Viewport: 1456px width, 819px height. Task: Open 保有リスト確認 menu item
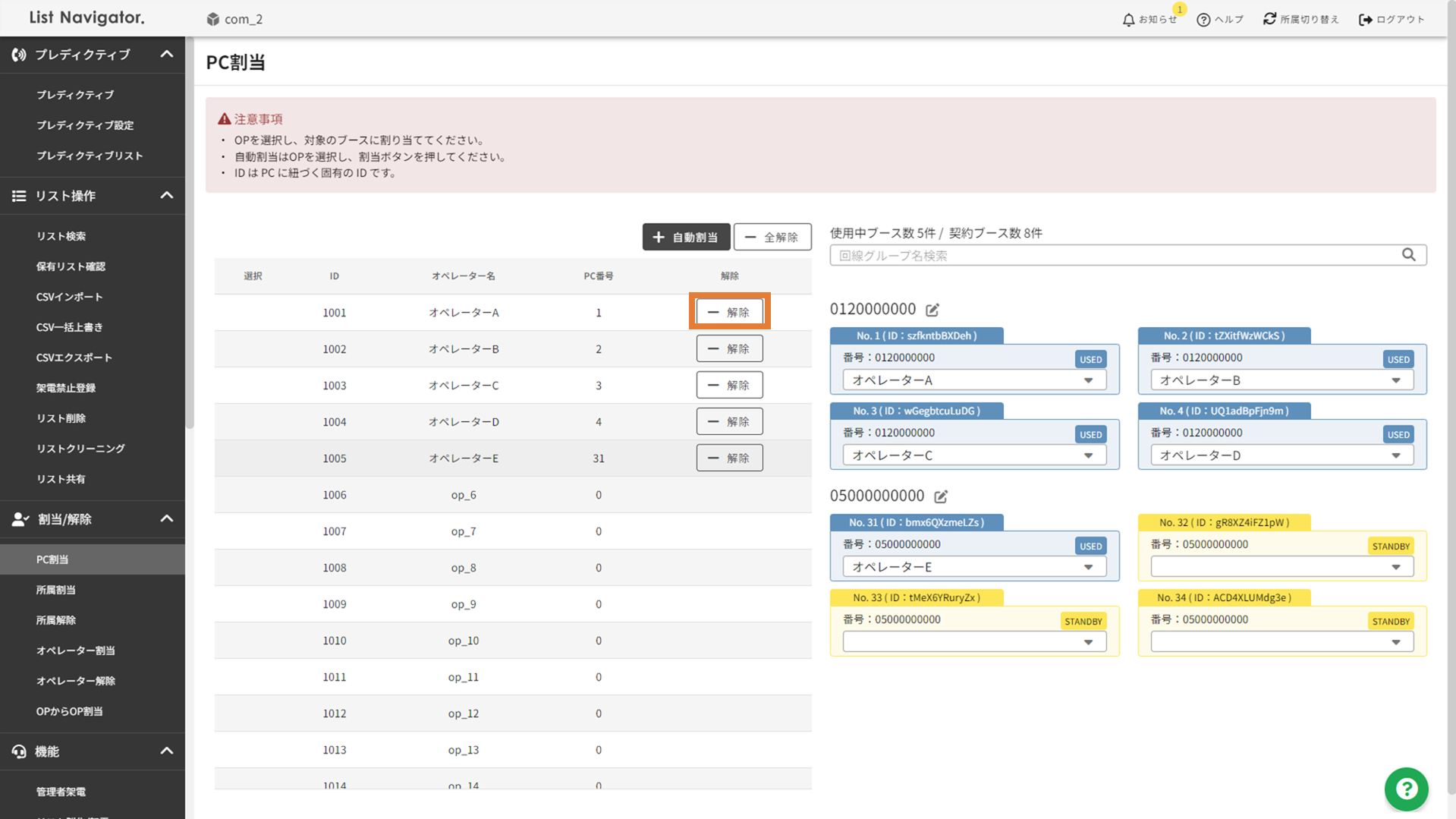[71, 266]
